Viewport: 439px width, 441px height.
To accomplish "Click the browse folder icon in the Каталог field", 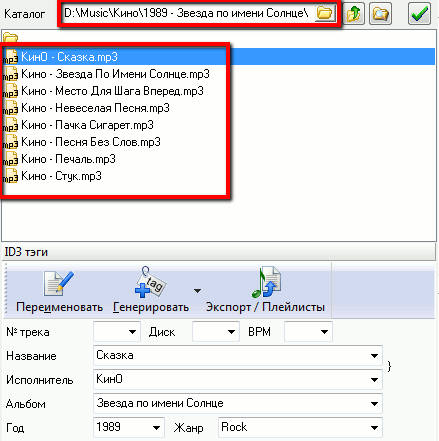I will (x=325, y=13).
